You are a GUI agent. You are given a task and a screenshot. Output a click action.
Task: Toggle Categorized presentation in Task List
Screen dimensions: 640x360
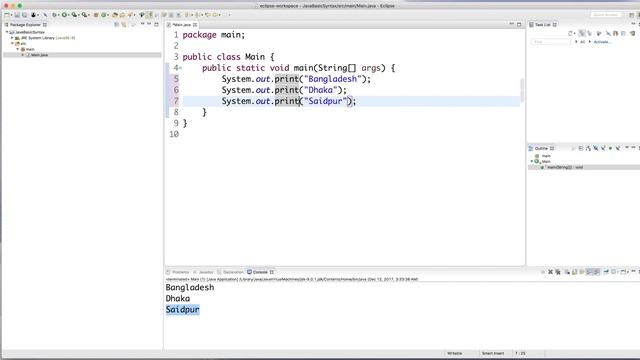(582, 33)
